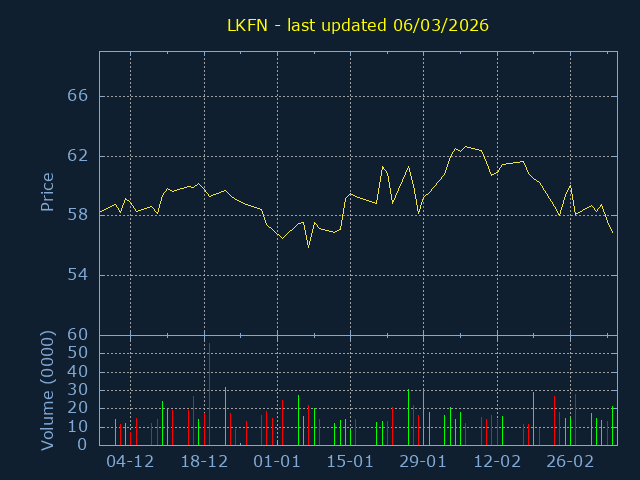
Task: Select the 04-12 date label
Action: pyautogui.click(x=130, y=462)
